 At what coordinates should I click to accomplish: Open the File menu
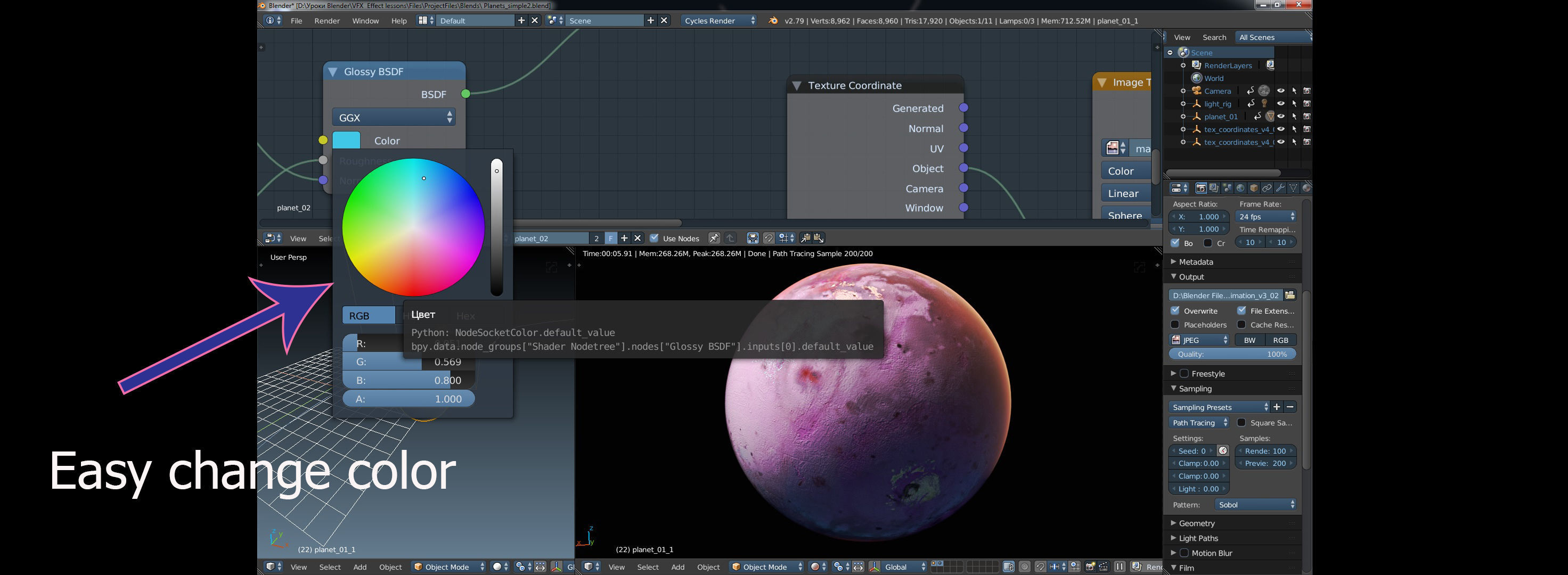pos(297,21)
